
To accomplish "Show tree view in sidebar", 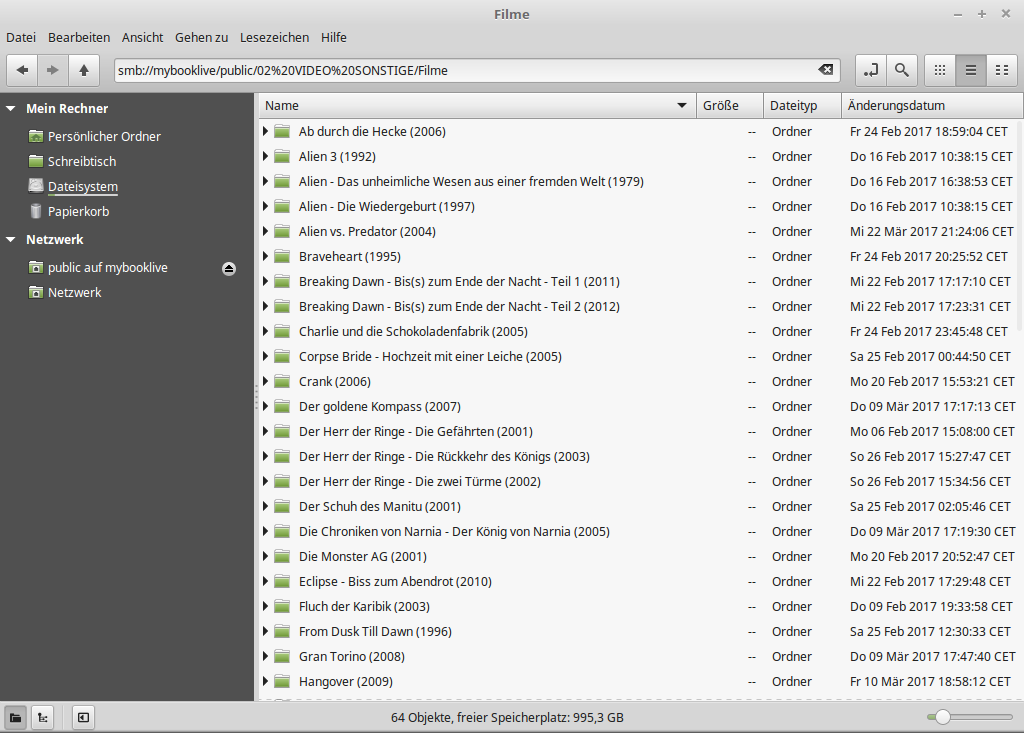I will (43, 717).
